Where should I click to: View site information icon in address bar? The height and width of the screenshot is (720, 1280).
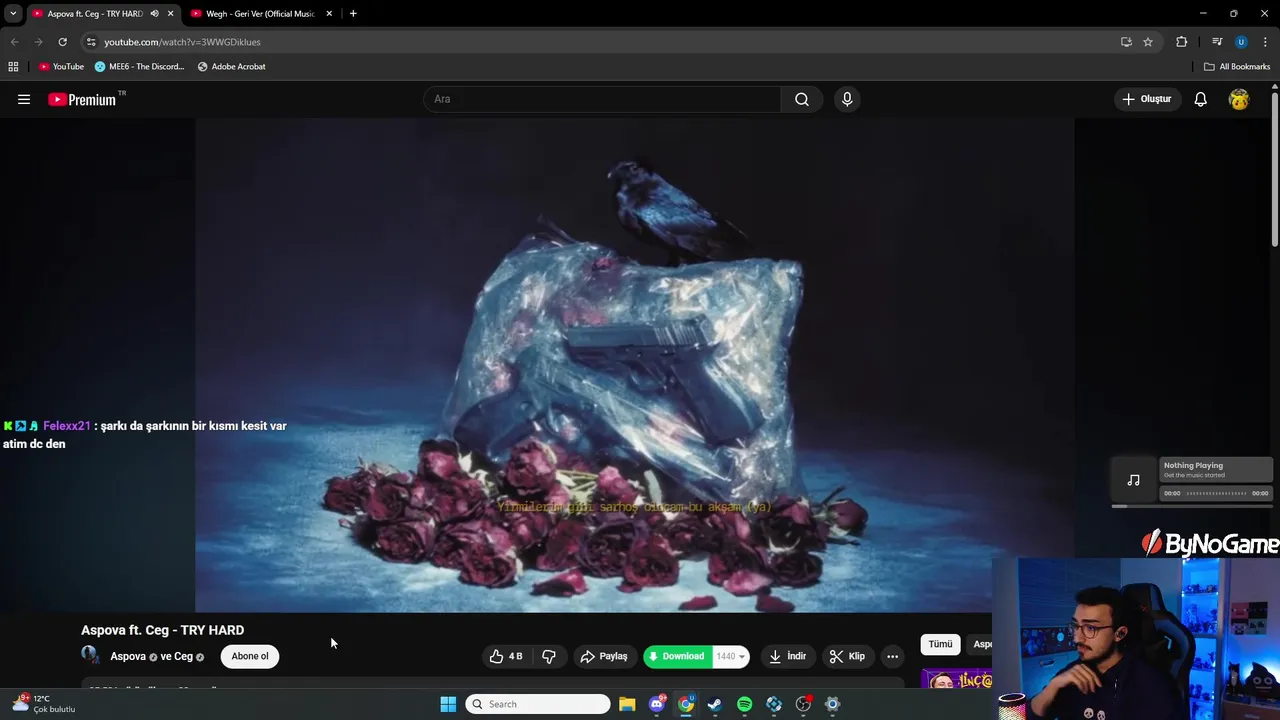(91, 42)
